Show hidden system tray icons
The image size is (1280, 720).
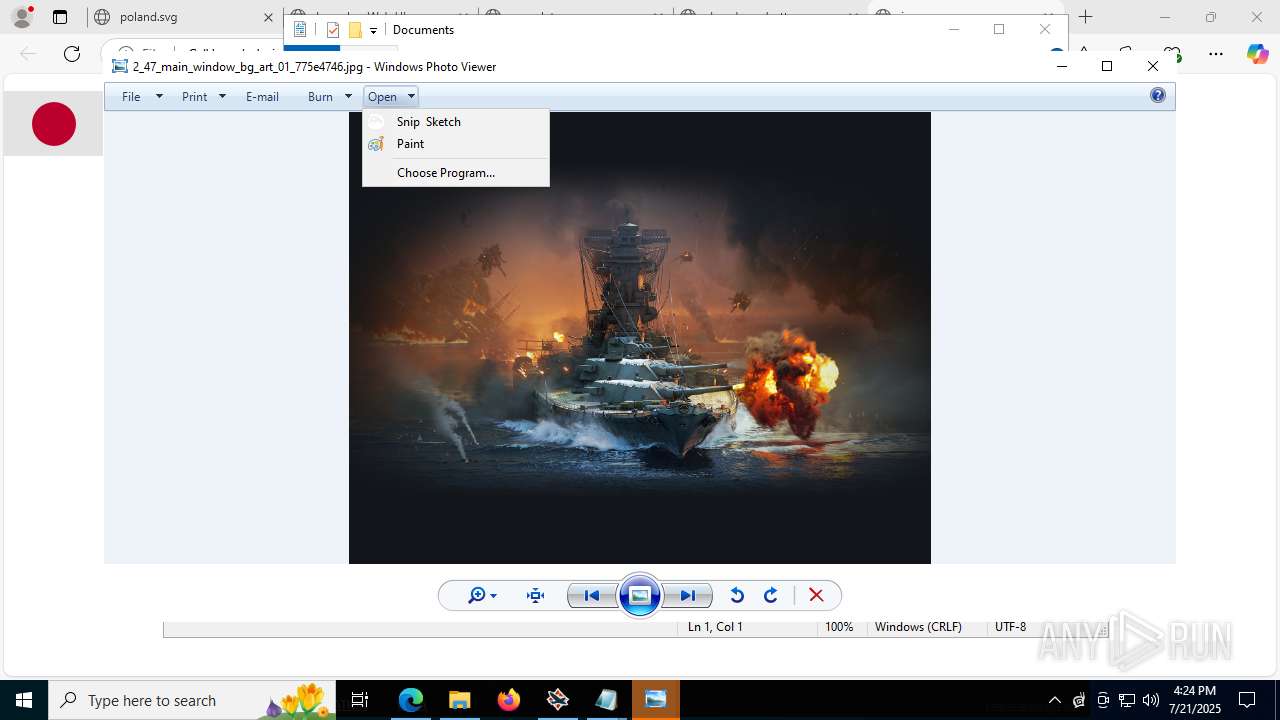click(x=1054, y=700)
